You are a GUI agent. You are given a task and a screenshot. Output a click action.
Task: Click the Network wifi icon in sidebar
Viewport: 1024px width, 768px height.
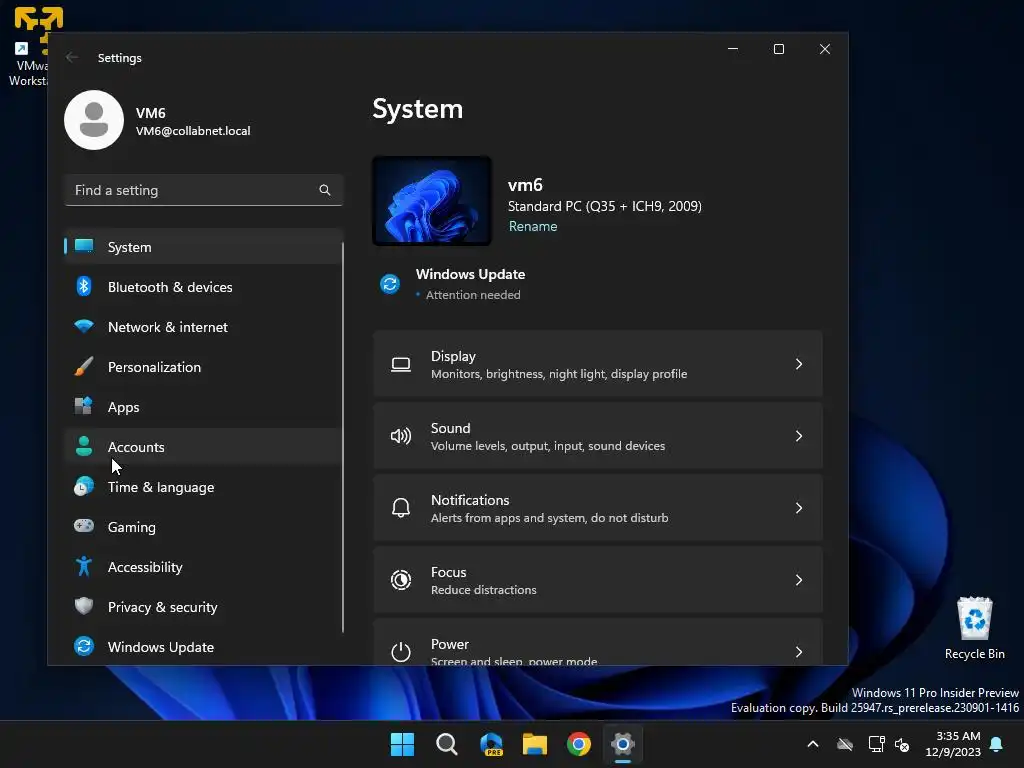click(84, 326)
